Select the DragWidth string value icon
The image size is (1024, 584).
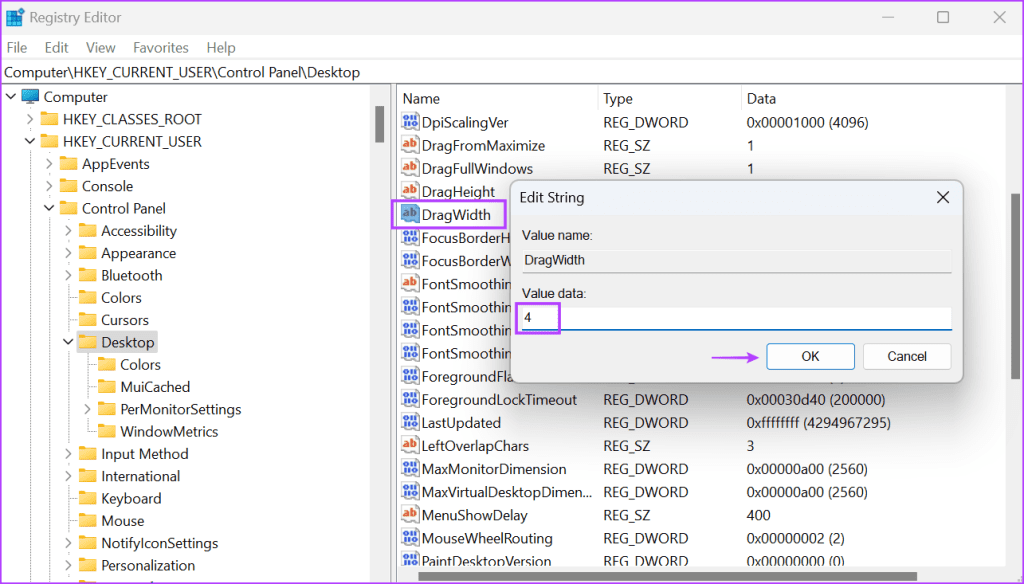click(x=411, y=214)
